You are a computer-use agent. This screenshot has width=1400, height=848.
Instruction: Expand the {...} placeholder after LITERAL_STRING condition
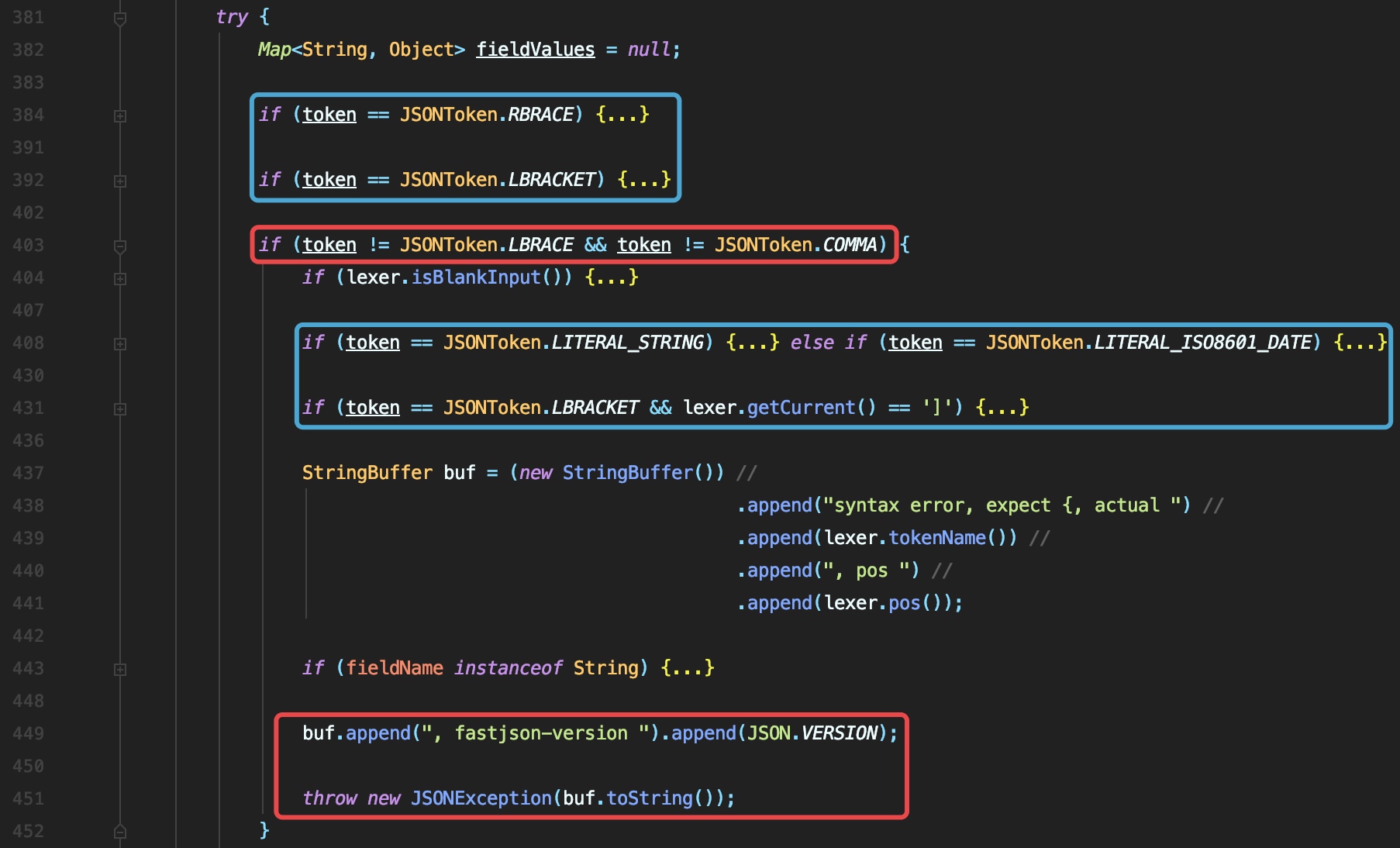coord(753,343)
